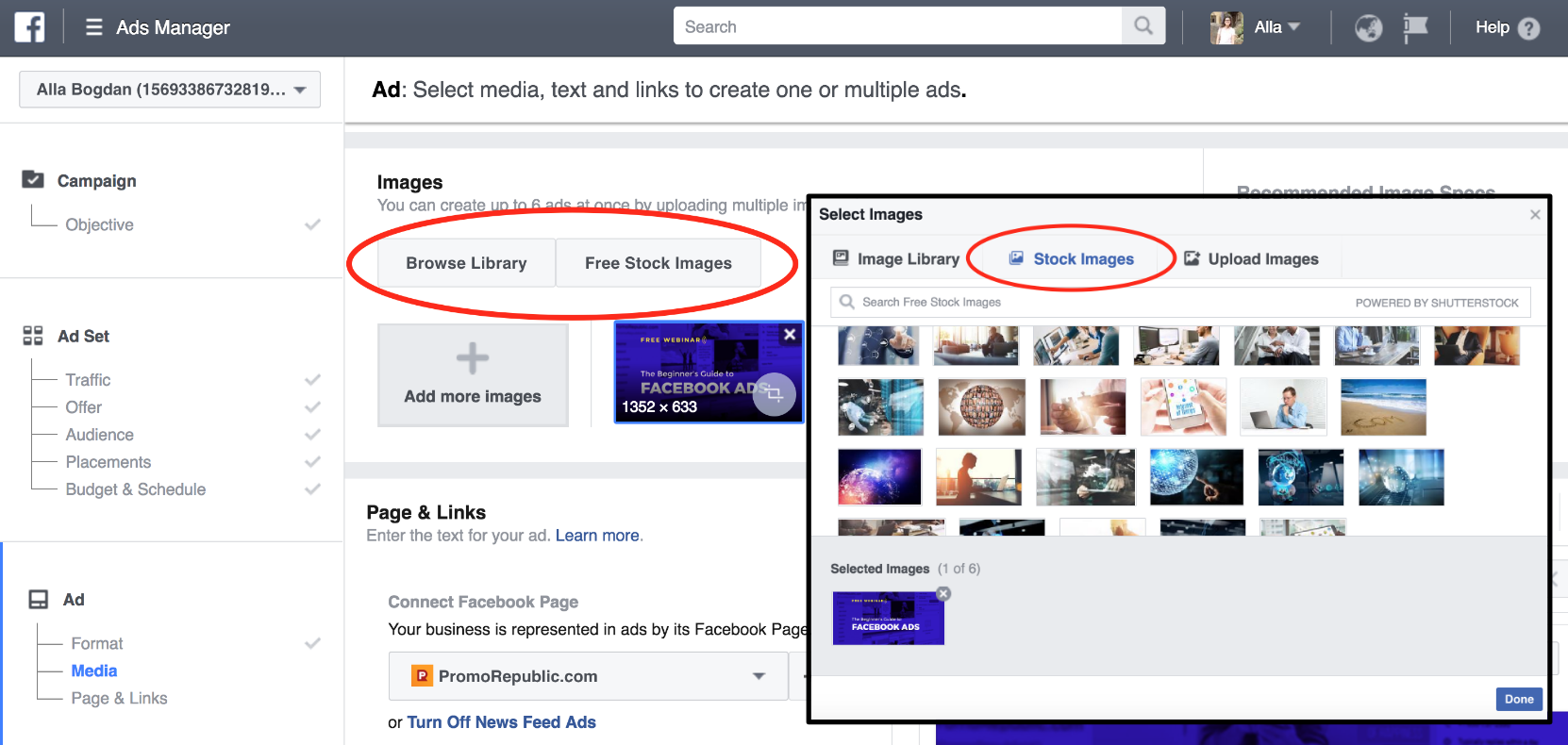Click the Ad Set grid icon
Screen dimensions: 1568x745
point(33,336)
